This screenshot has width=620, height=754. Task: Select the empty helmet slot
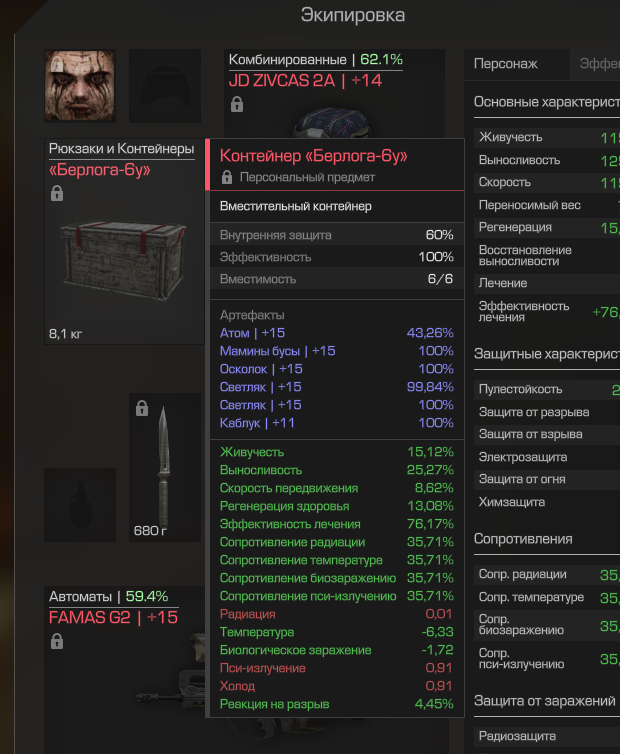click(x=165, y=86)
